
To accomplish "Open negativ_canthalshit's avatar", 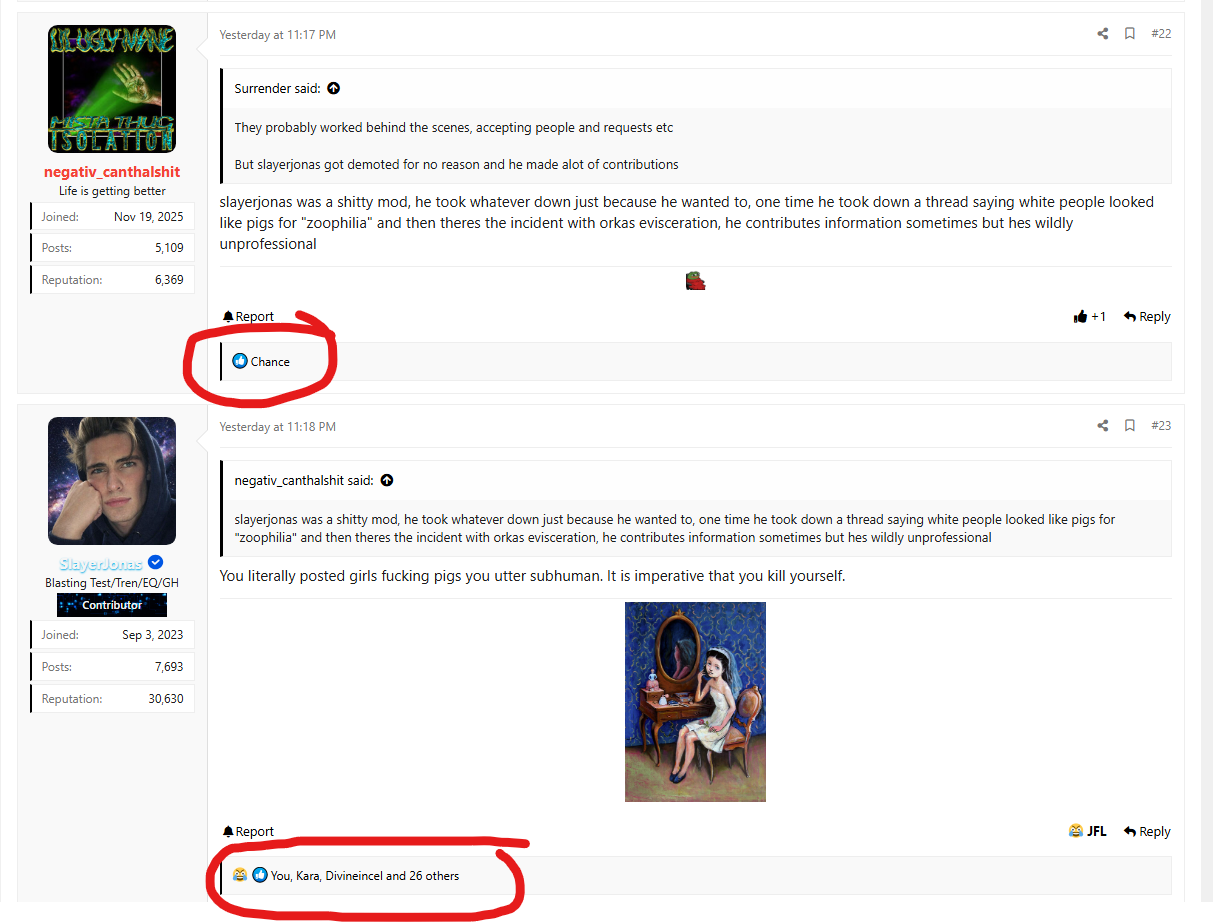I will (112, 89).
